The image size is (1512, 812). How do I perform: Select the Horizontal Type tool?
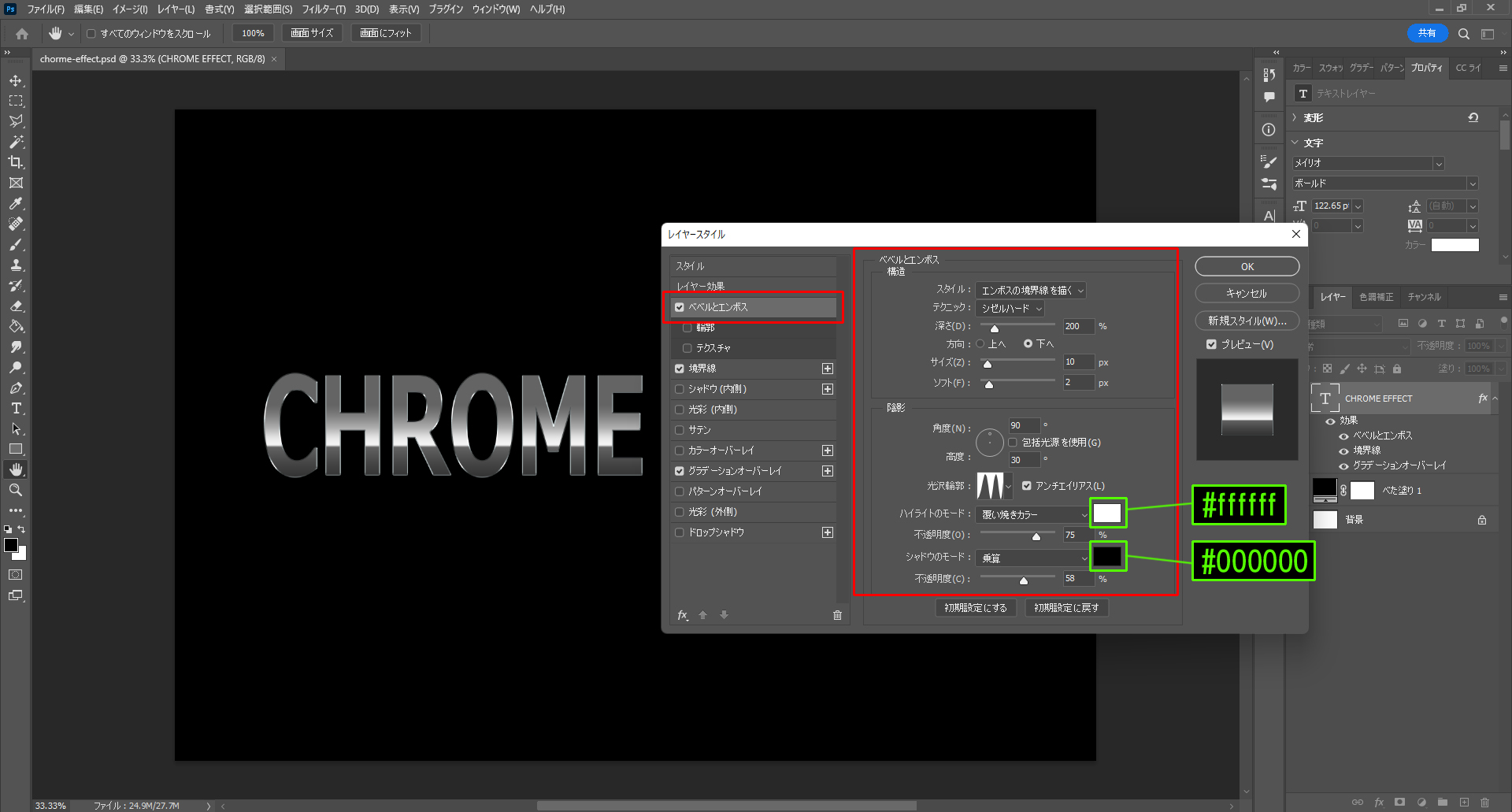point(16,408)
